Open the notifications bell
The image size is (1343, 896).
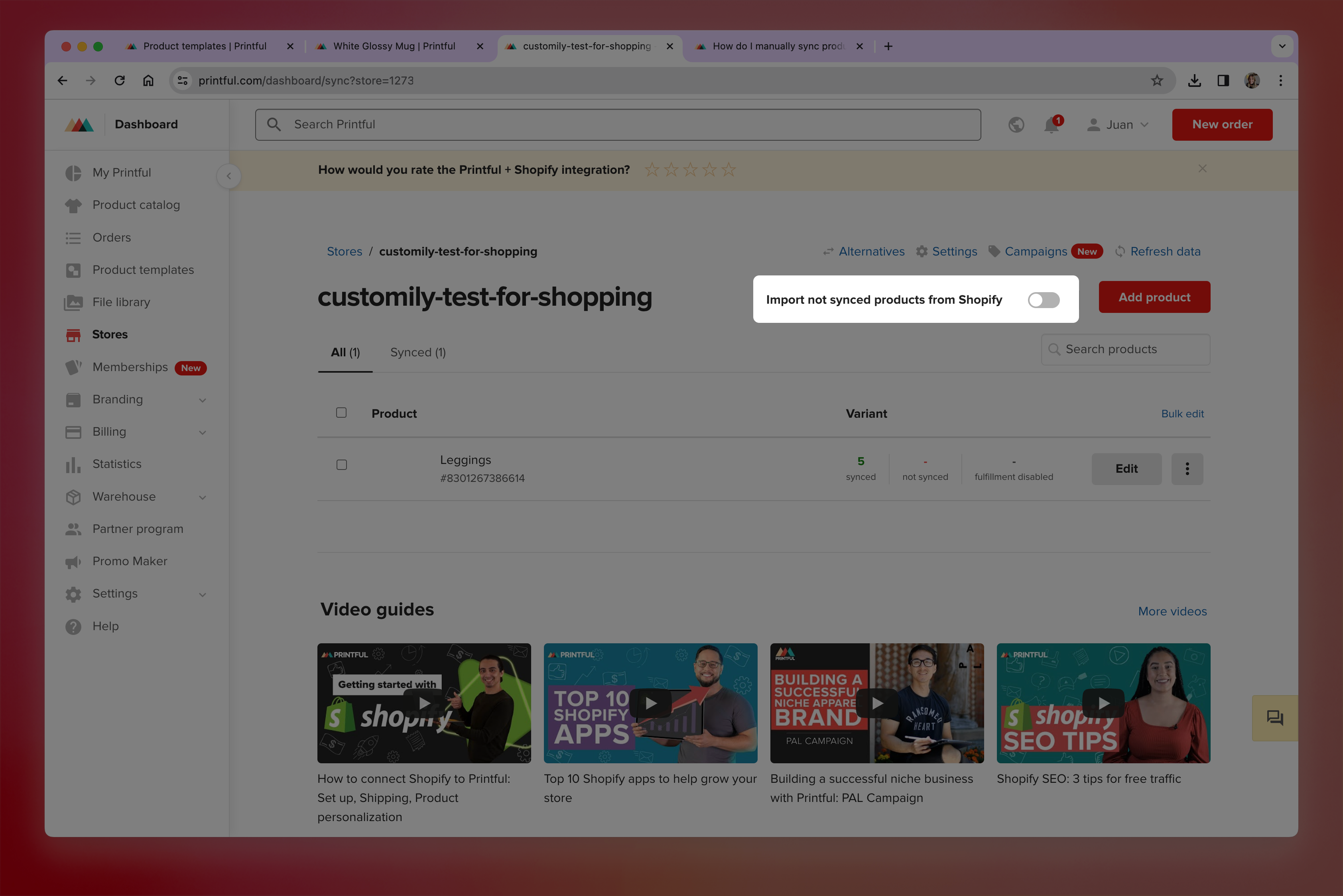point(1052,125)
